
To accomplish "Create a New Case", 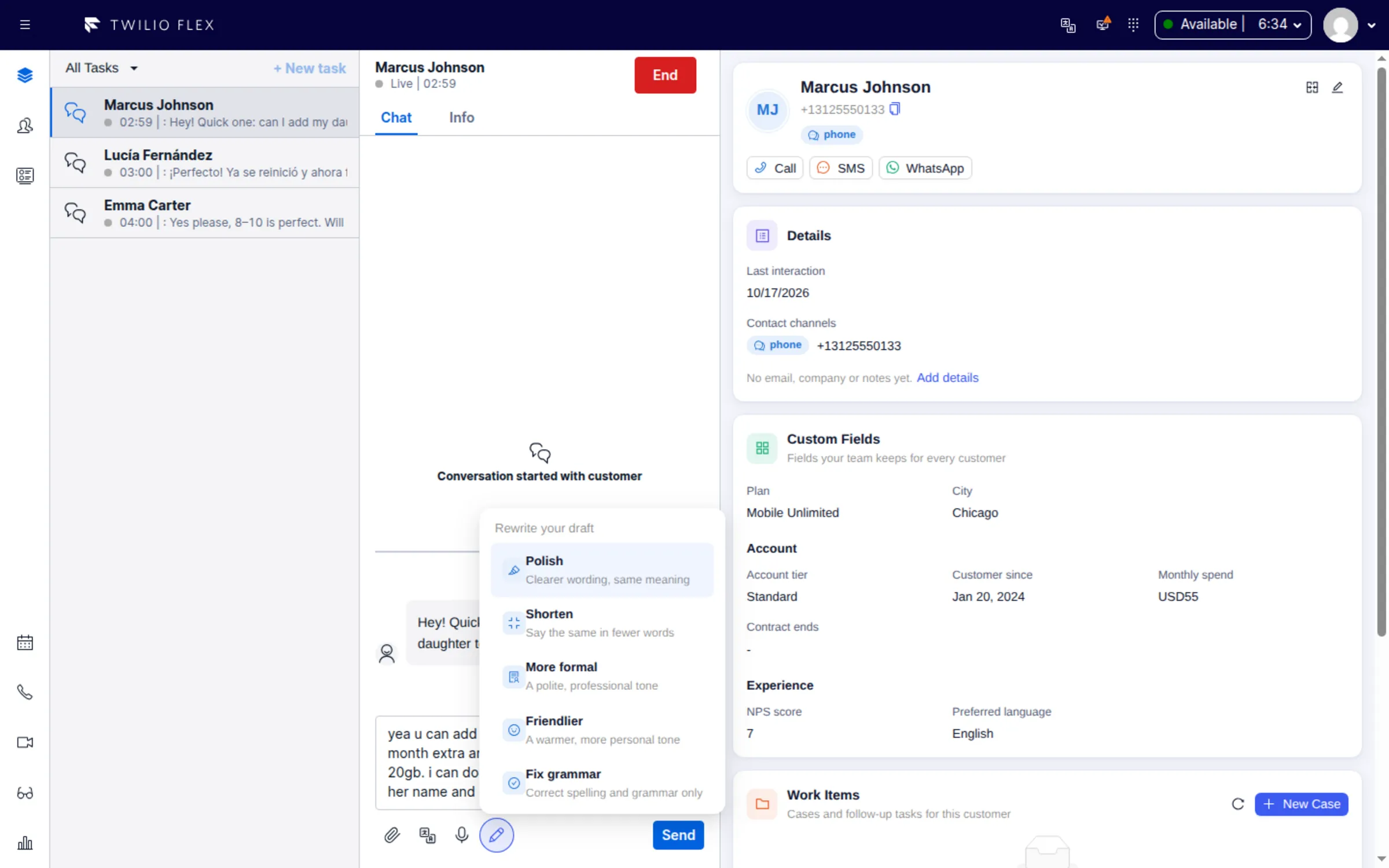I will (1301, 804).
